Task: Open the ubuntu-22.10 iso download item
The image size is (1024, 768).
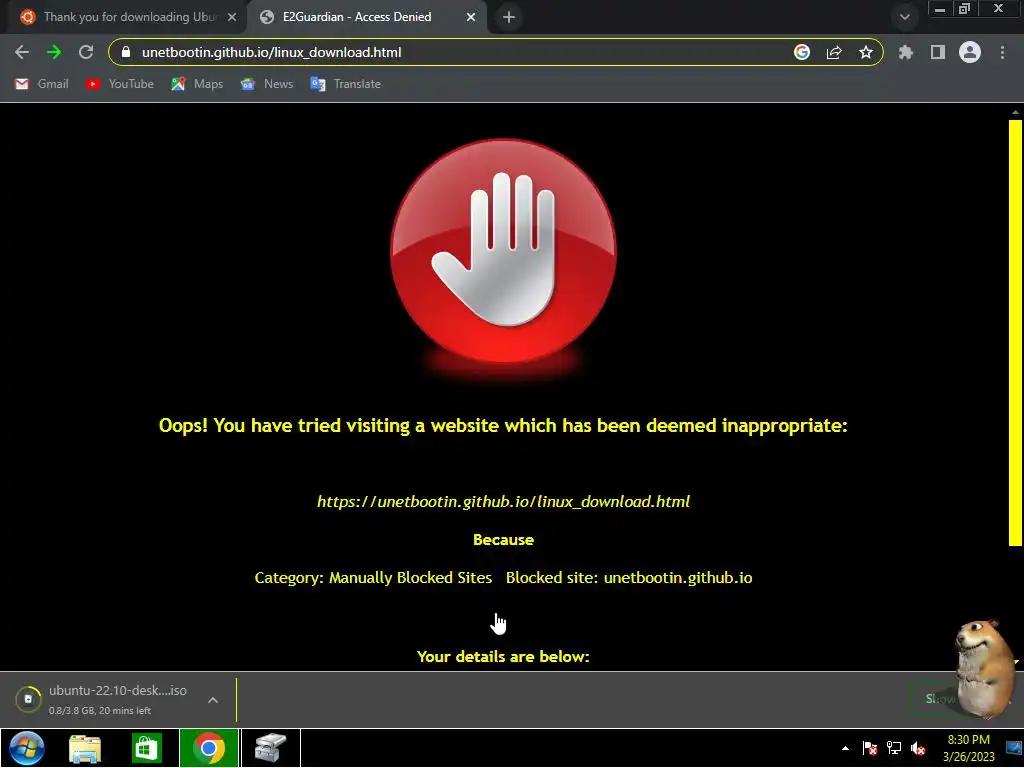Action: pos(118,699)
